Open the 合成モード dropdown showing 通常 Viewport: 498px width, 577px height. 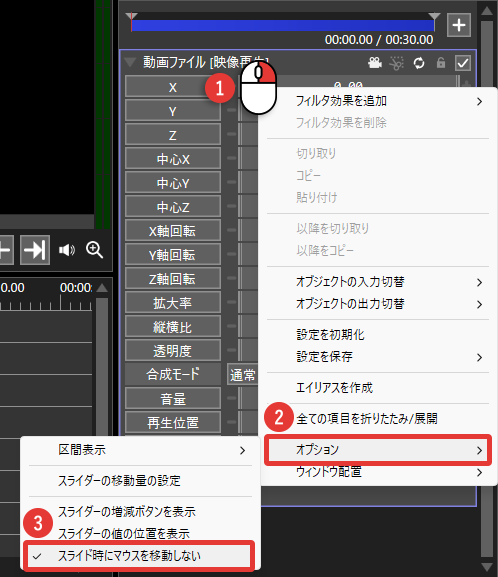pos(243,375)
